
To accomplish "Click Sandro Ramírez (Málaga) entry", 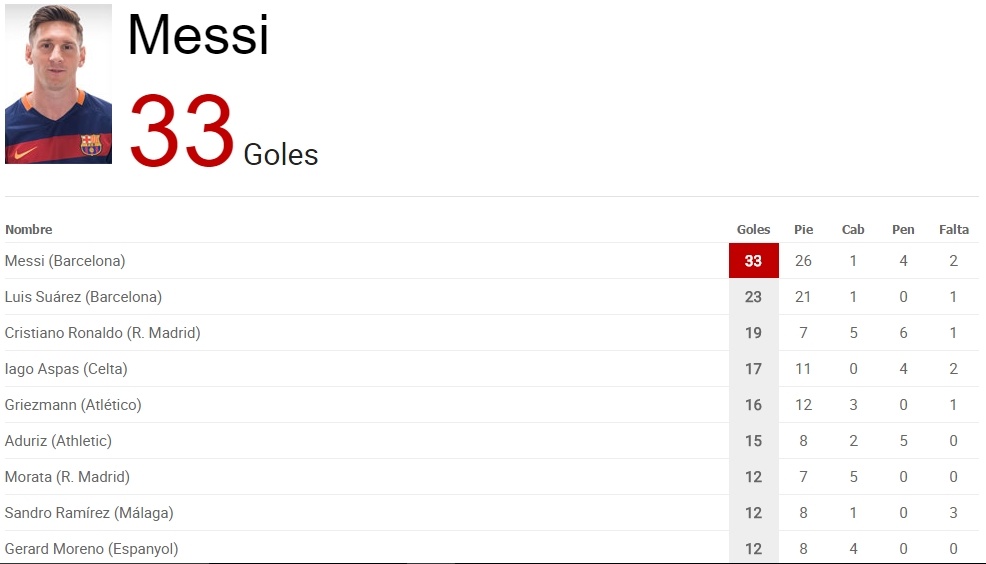I will tap(89, 513).
